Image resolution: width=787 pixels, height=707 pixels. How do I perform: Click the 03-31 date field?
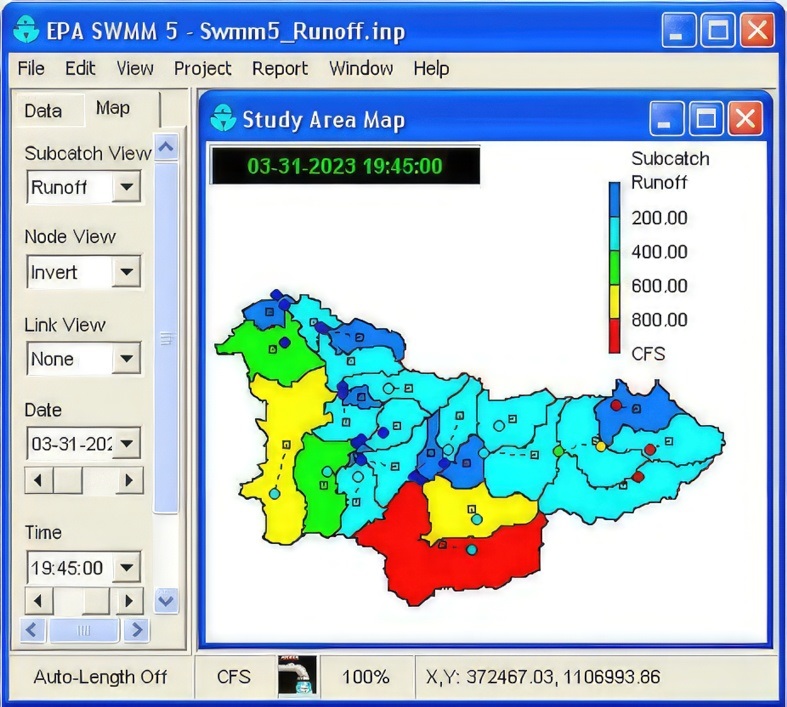(70, 443)
